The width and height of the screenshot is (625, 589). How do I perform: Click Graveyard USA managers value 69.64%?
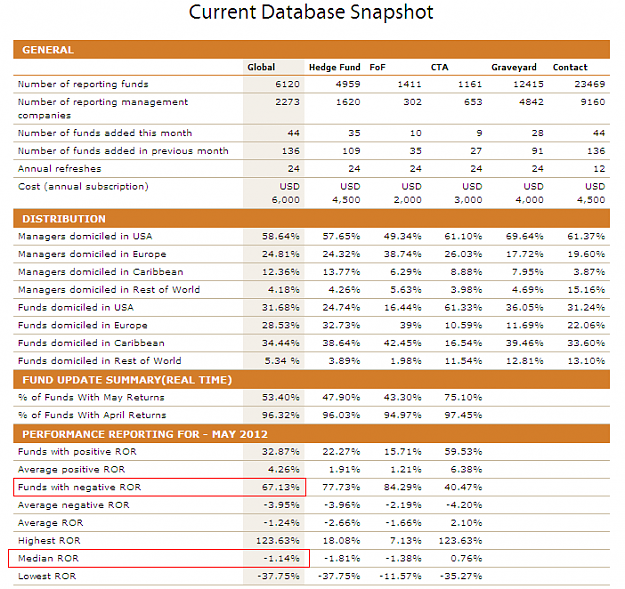(525, 236)
